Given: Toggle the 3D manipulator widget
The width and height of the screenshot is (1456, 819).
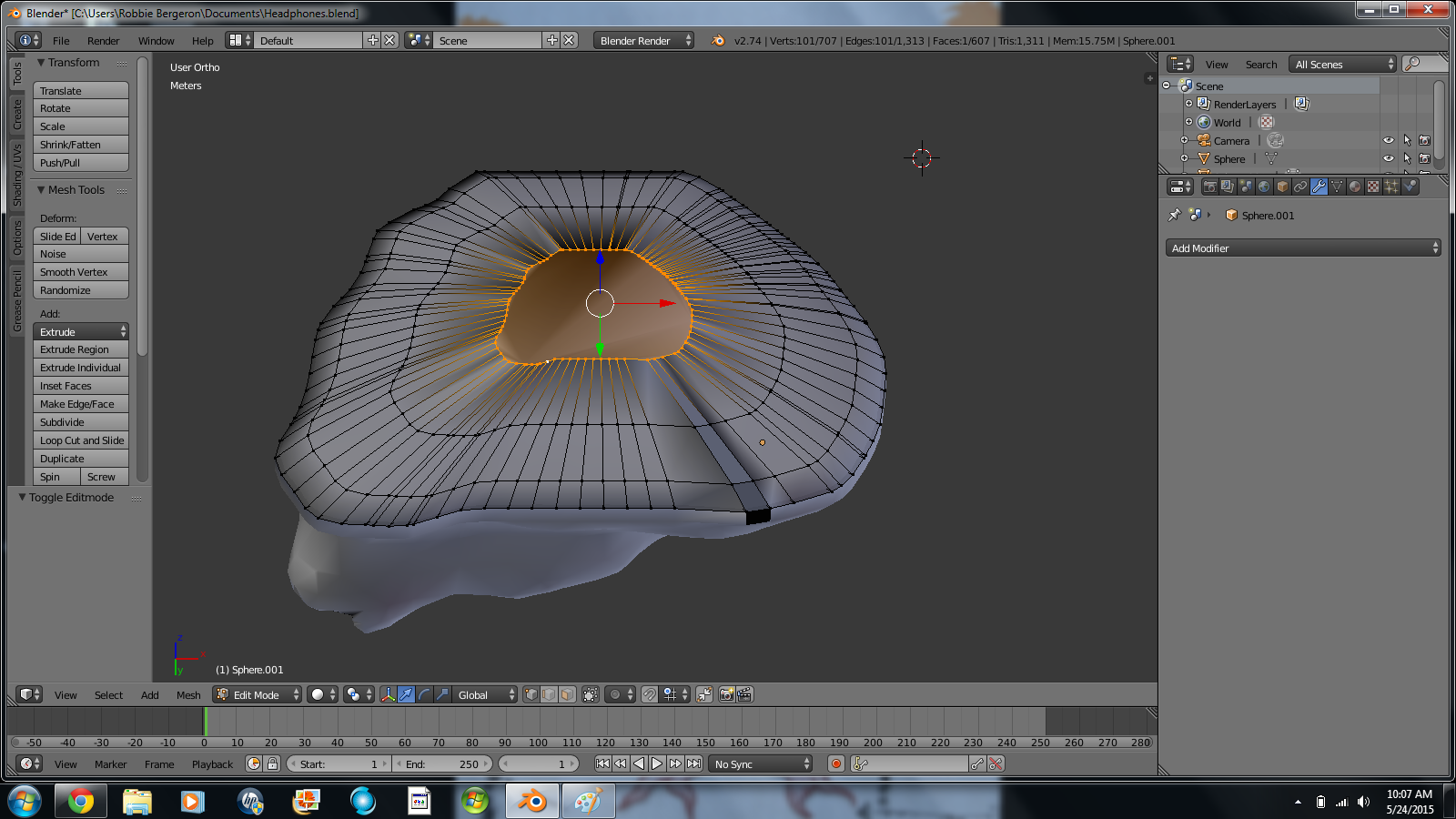Looking at the screenshot, I should pyautogui.click(x=388, y=694).
